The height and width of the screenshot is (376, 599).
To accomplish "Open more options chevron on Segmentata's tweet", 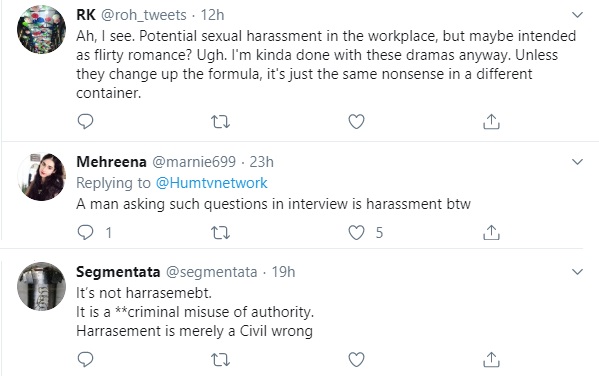I will pyautogui.click(x=577, y=272).
